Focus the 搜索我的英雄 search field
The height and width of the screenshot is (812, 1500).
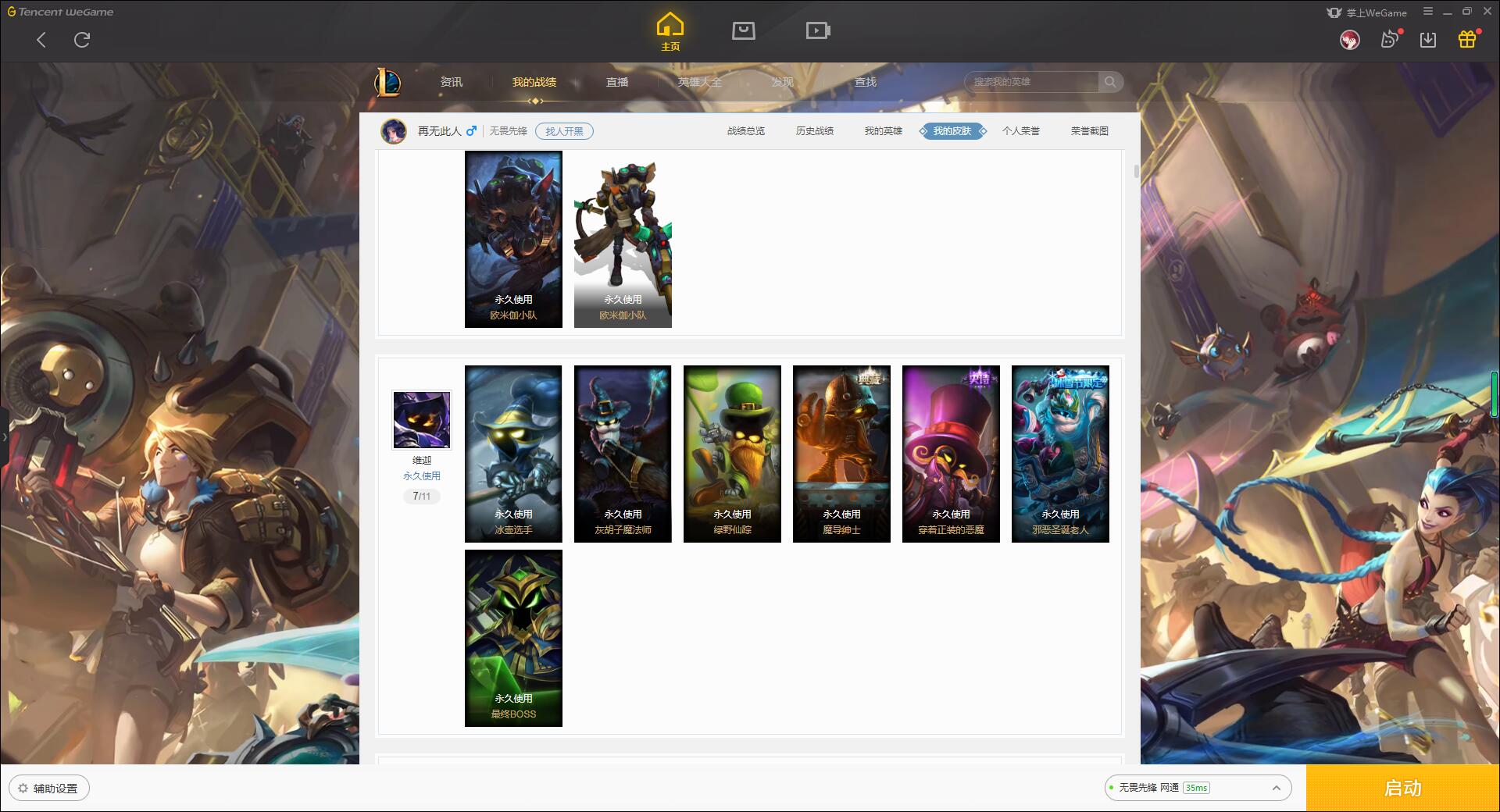click(x=1032, y=82)
